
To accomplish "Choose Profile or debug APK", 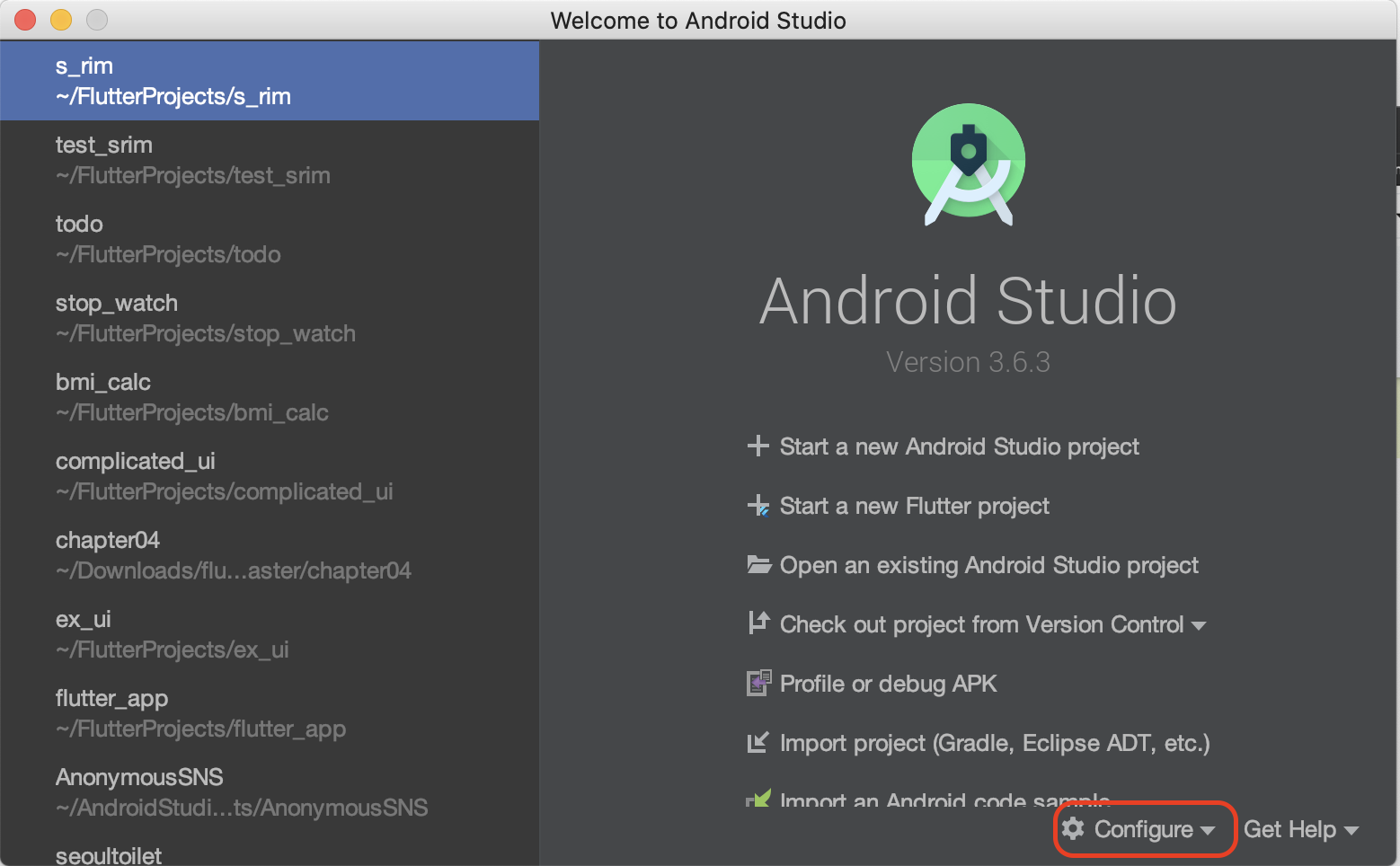I will click(x=888, y=684).
